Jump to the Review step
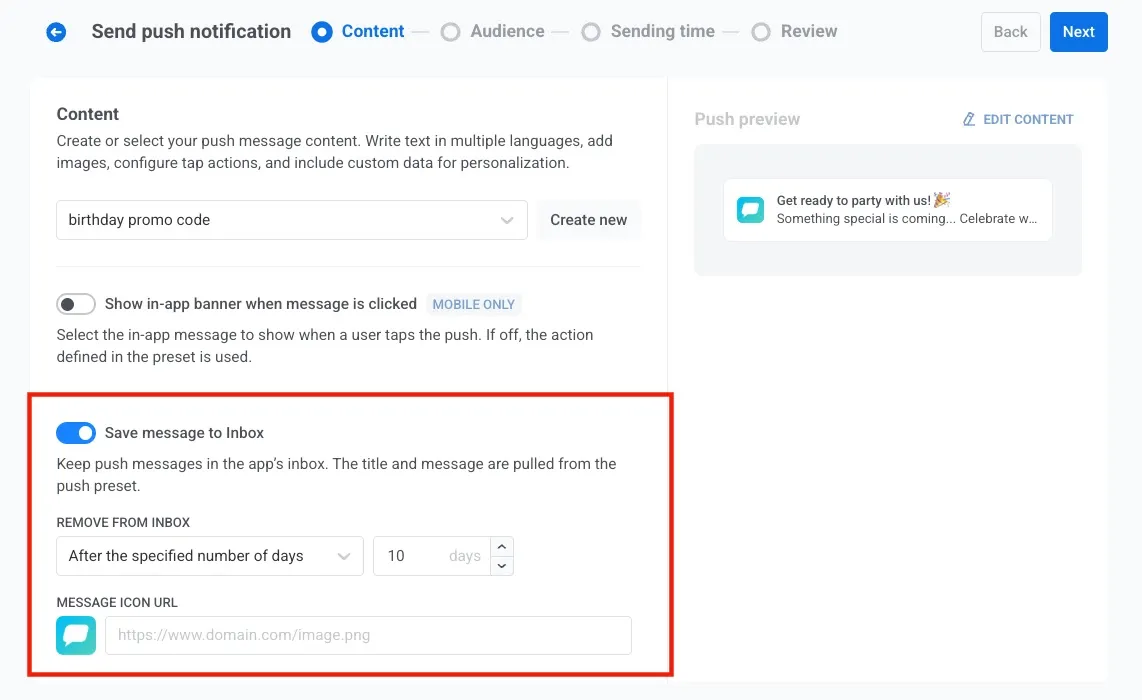Viewport: 1142px width, 700px height. 759,31
